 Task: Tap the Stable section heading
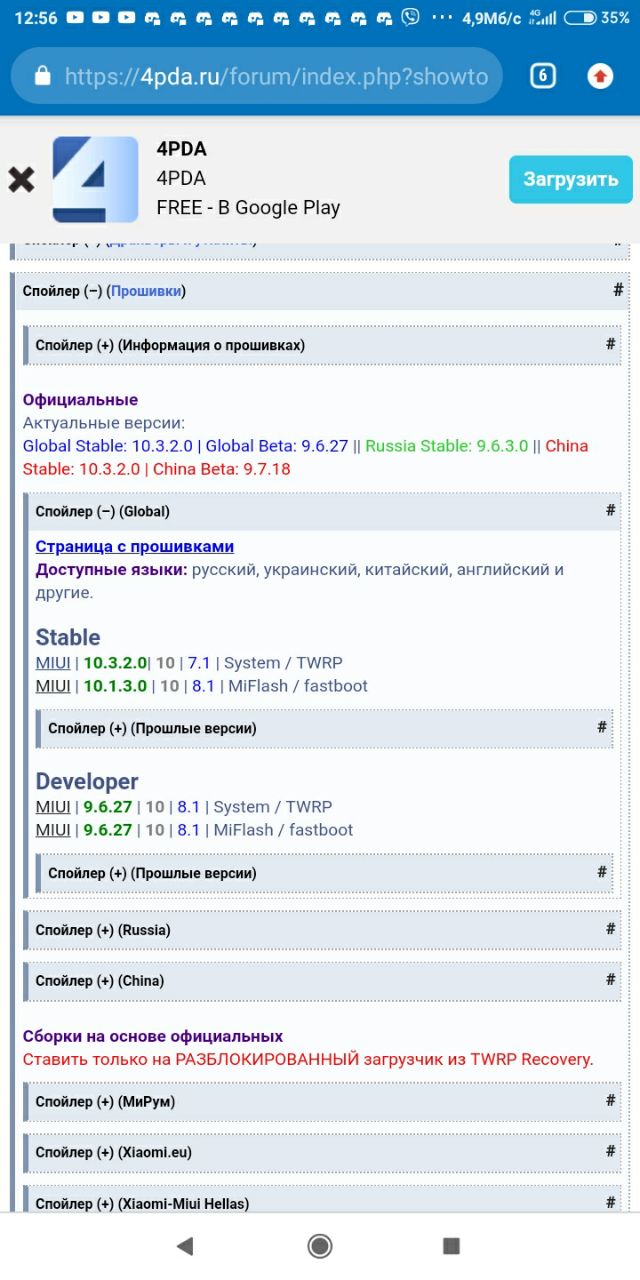point(68,638)
